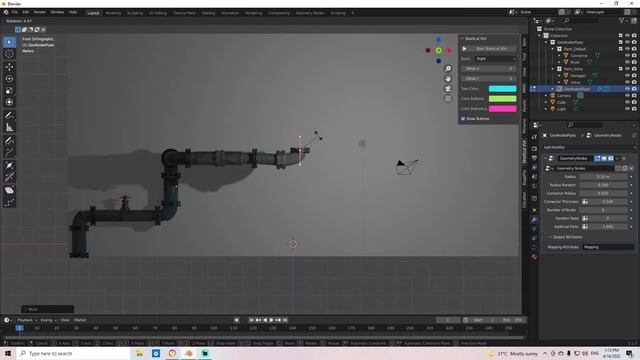Hide Camera object with eye icon
The image size is (640, 360).
pos(627,96)
